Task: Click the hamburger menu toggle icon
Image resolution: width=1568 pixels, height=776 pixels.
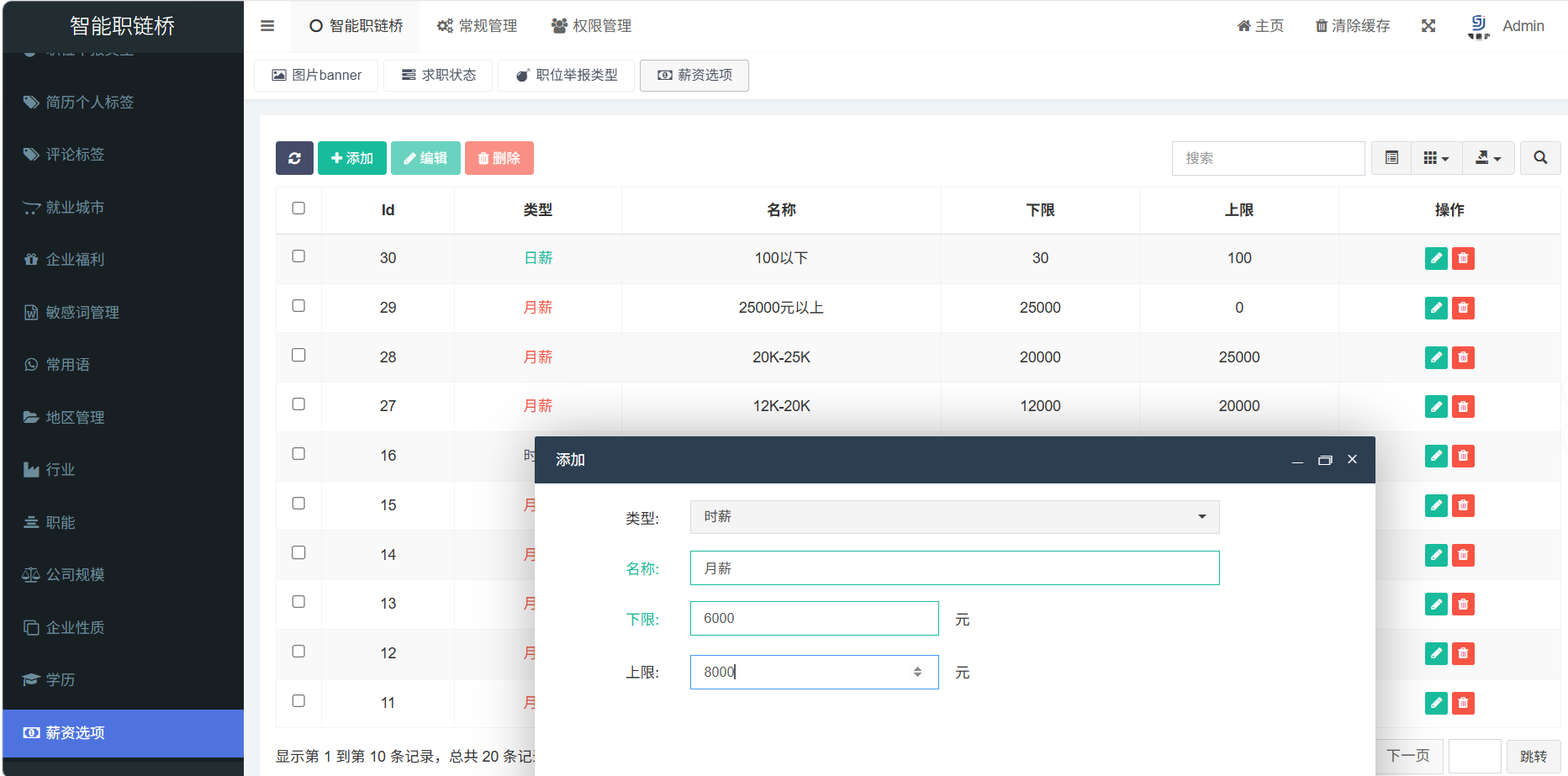Action: coord(267,26)
